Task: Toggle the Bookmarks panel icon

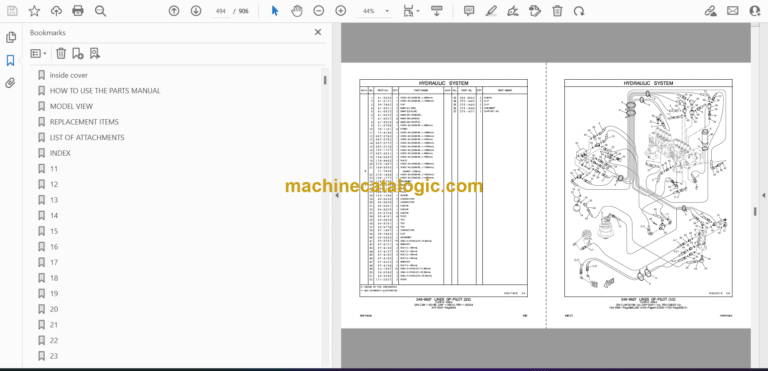Action: 10,60
